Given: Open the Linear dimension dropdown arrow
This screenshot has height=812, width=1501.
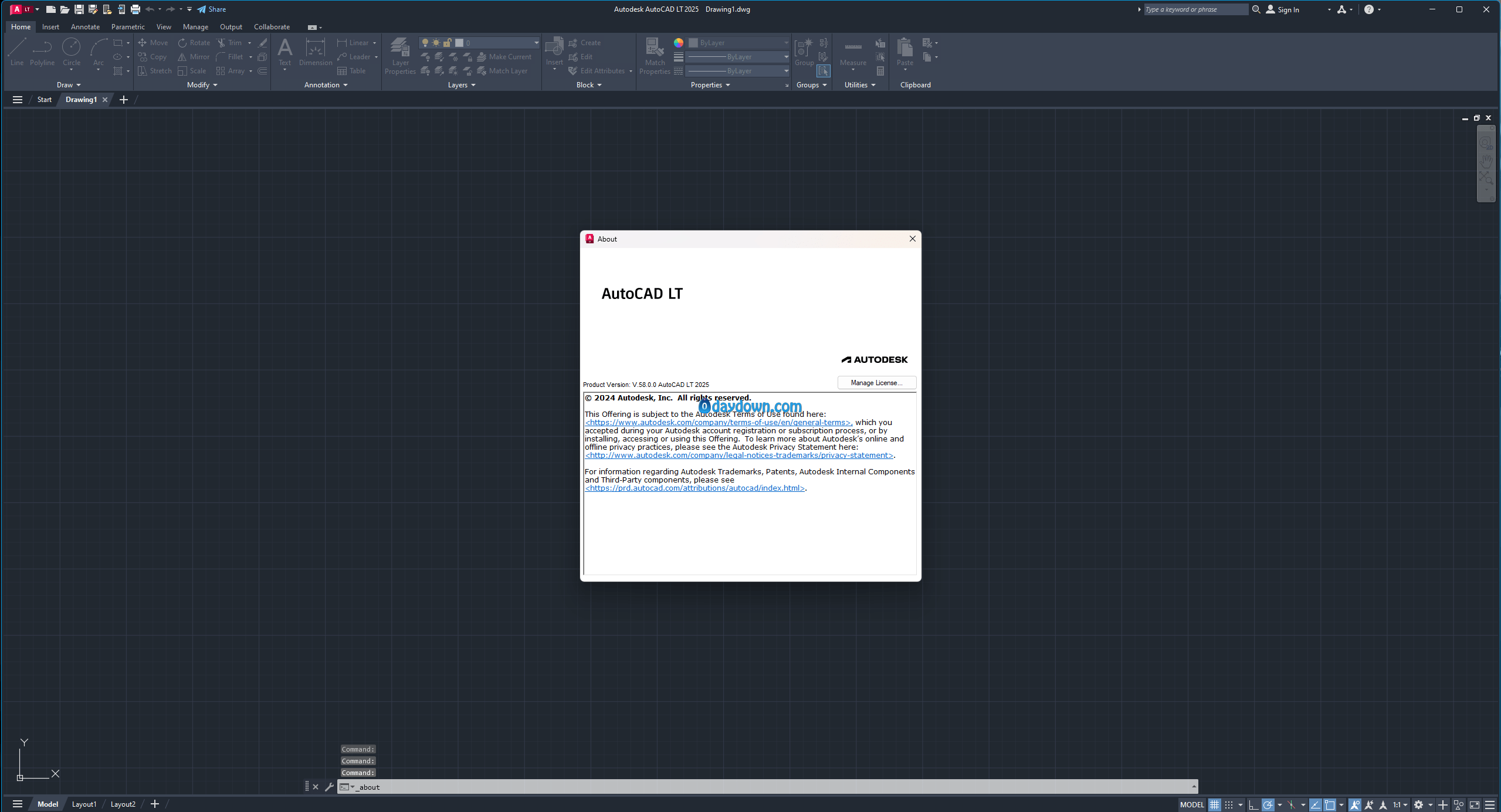Looking at the screenshot, I should [374, 43].
